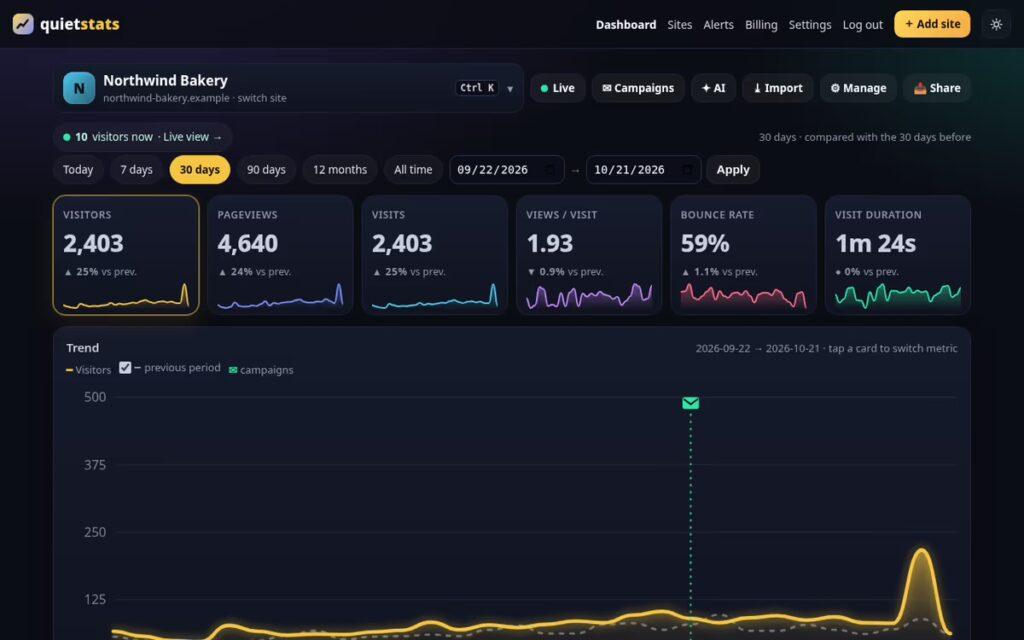
Task: Open Manage site settings
Action: [858, 88]
